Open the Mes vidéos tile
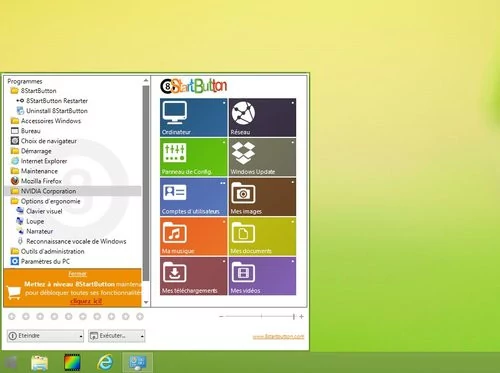Image resolution: width=500 pixels, height=373 pixels. coord(262,276)
